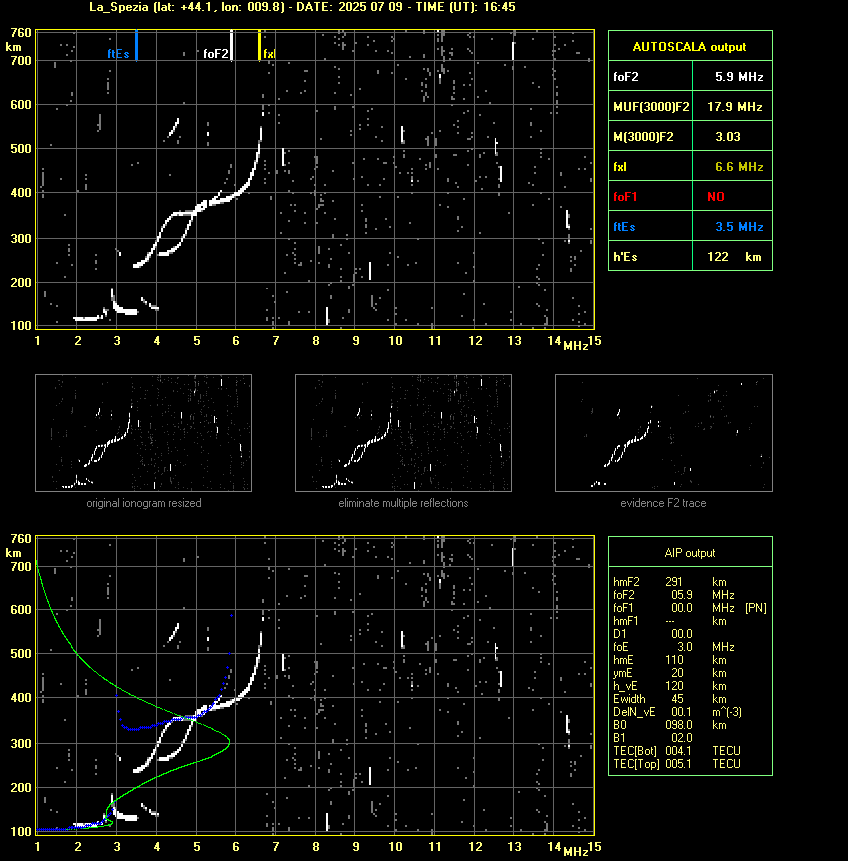Open the original ionogram resized thumbnail
The image size is (848, 861).
[x=143, y=433]
